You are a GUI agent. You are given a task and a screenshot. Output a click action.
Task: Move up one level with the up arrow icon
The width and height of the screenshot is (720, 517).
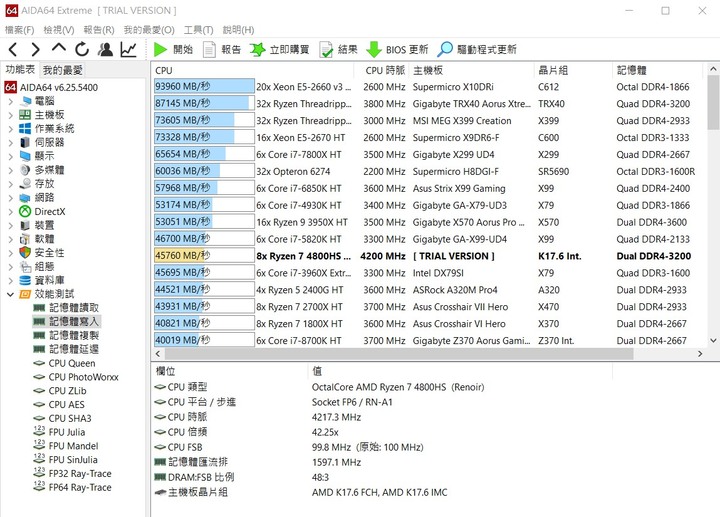59,48
